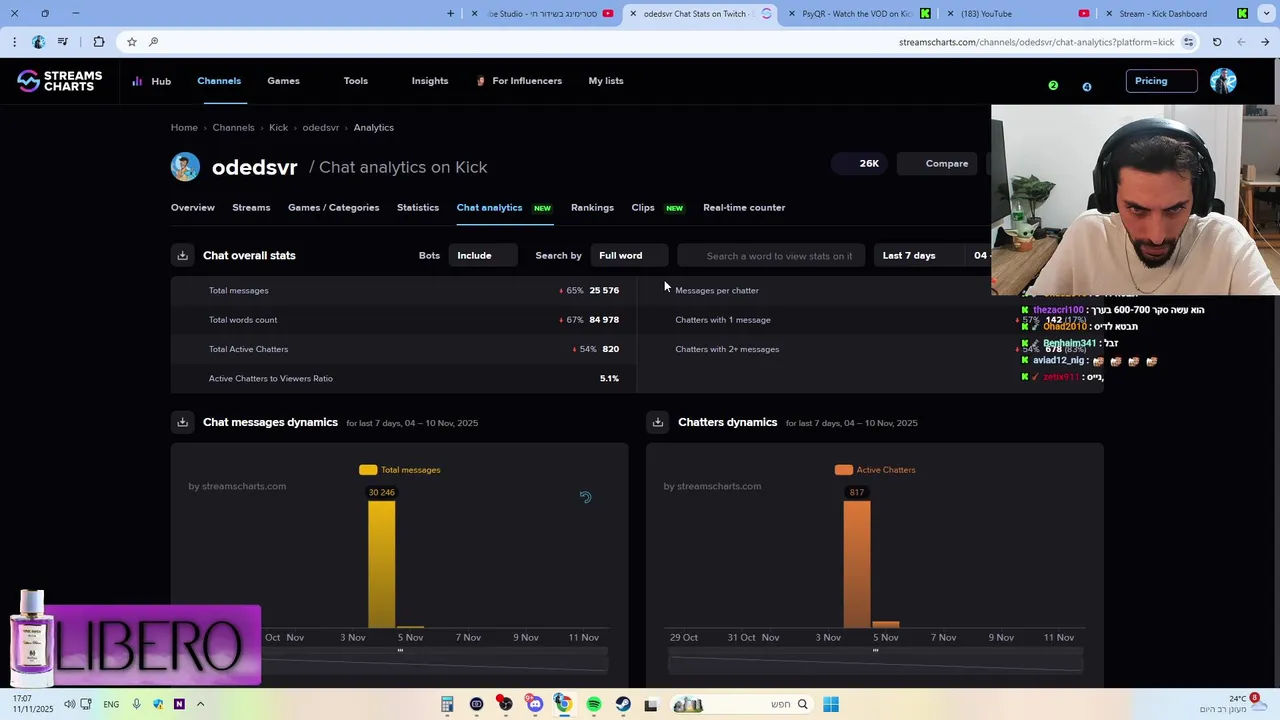Click the orange Active Chatters bar labeled 817
Image resolution: width=1280 pixels, height=720 pixels.
click(857, 564)
